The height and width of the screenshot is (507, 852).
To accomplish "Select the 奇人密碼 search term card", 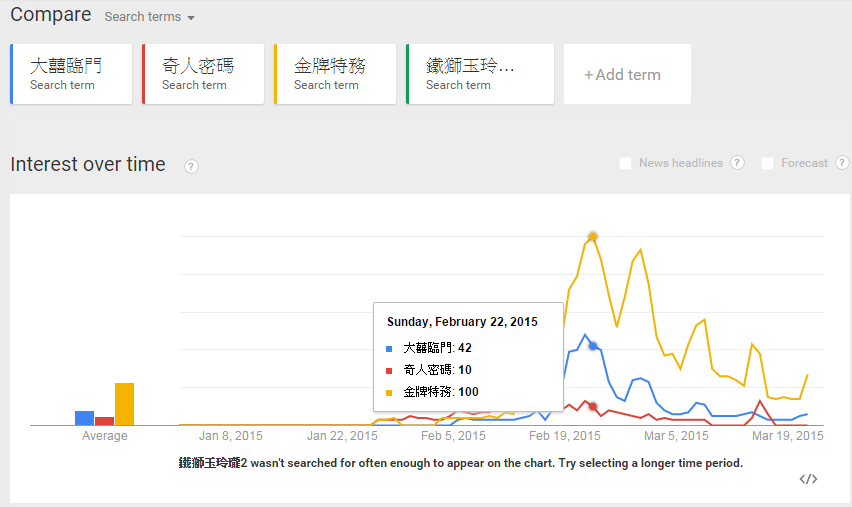I will (203, 74).
